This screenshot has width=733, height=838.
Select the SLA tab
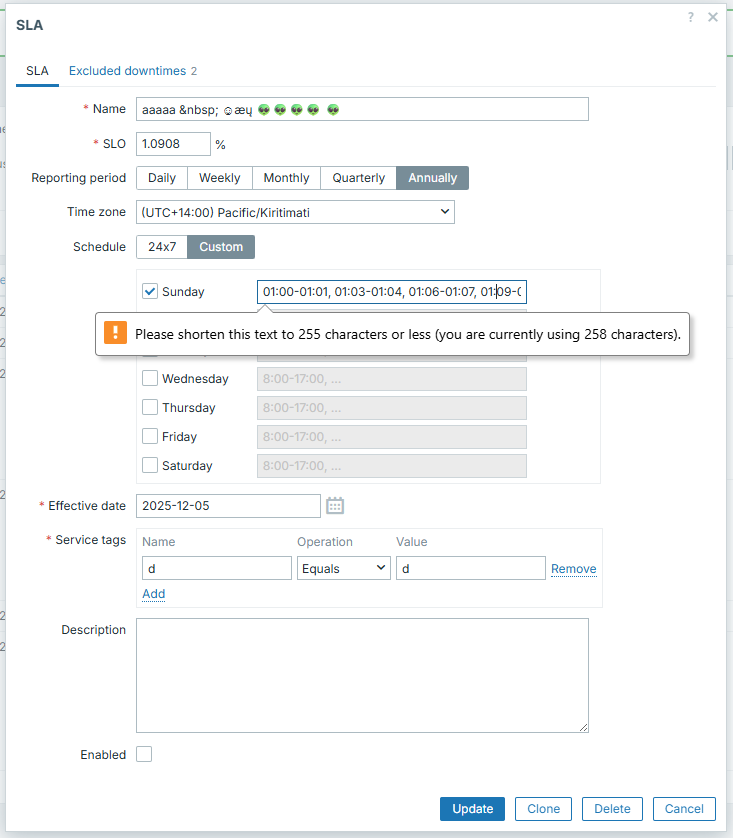point(37,71)
